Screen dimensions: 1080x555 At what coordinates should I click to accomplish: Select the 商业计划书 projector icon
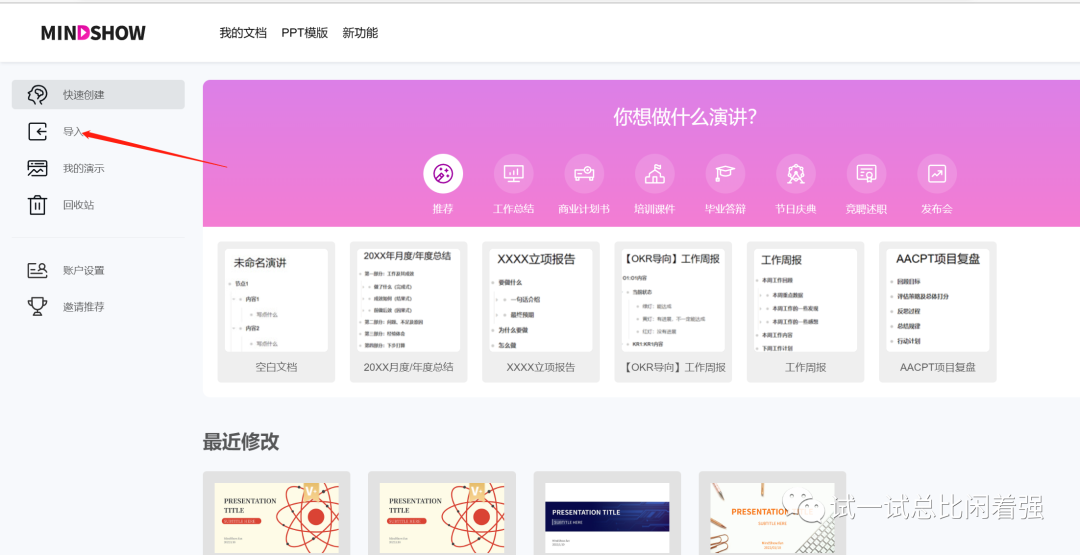coord(584,174)
